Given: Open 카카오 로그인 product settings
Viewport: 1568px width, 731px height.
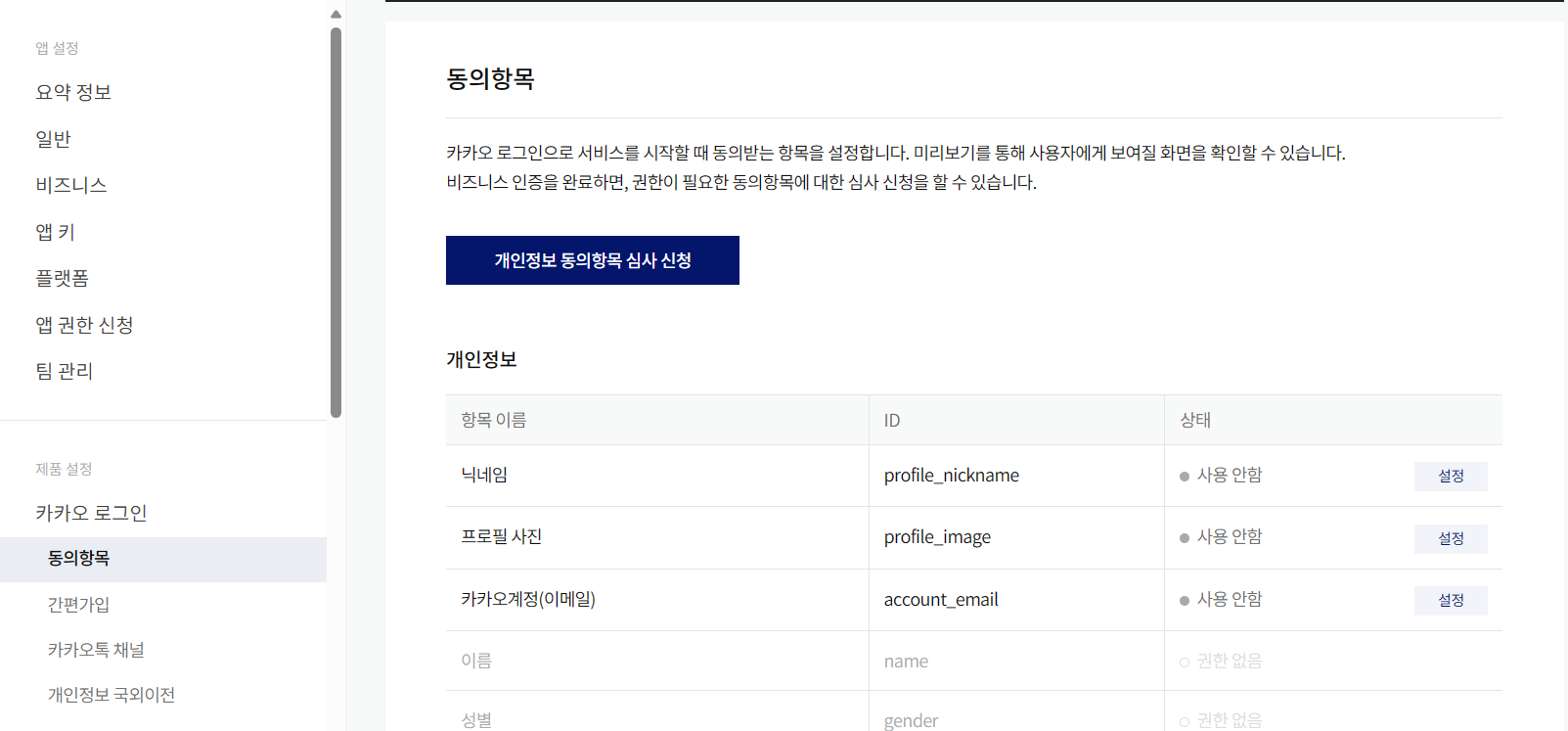Looking at the screenshot, I should pos(91,513).
